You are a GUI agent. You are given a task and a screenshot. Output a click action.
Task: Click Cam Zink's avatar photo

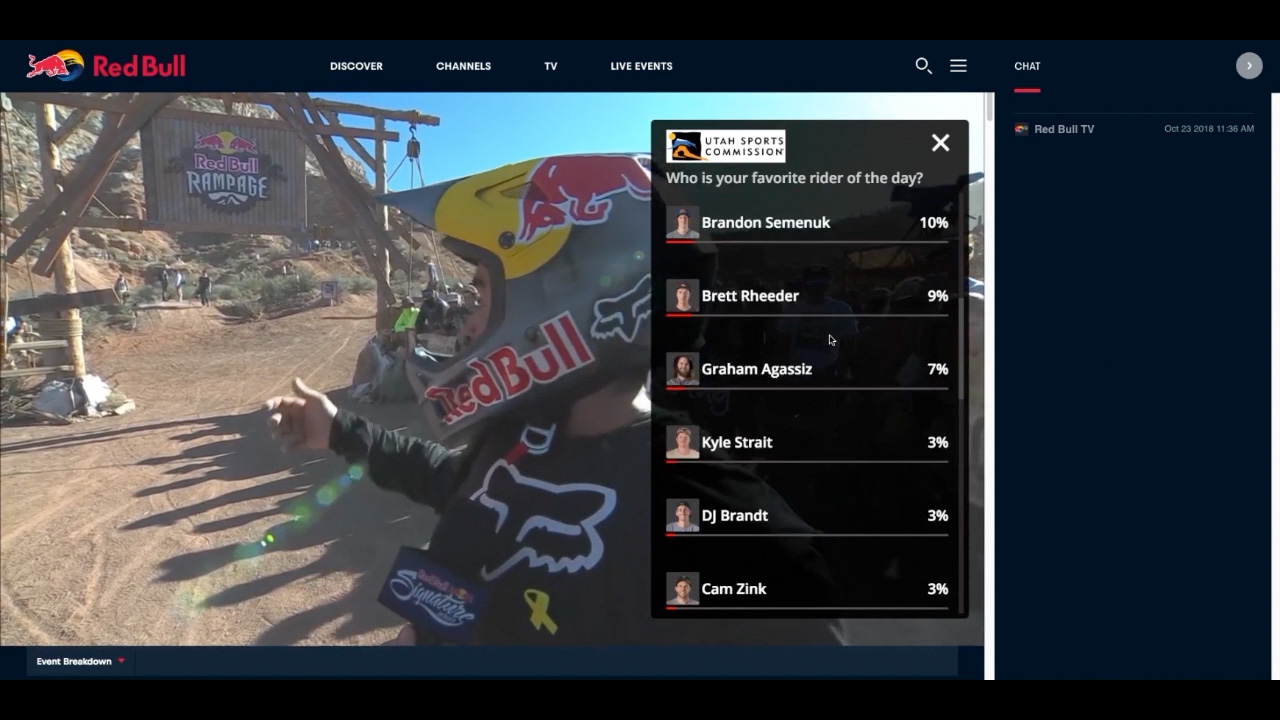(683, 588)
